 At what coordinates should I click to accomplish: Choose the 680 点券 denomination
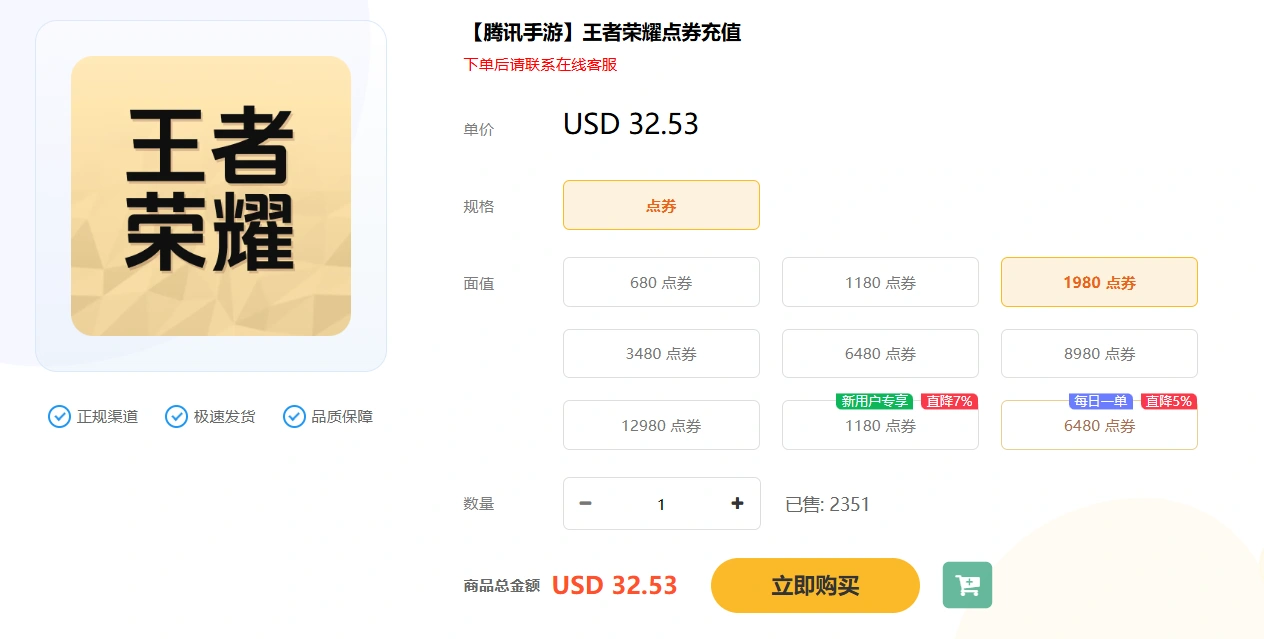pos(661,282)
